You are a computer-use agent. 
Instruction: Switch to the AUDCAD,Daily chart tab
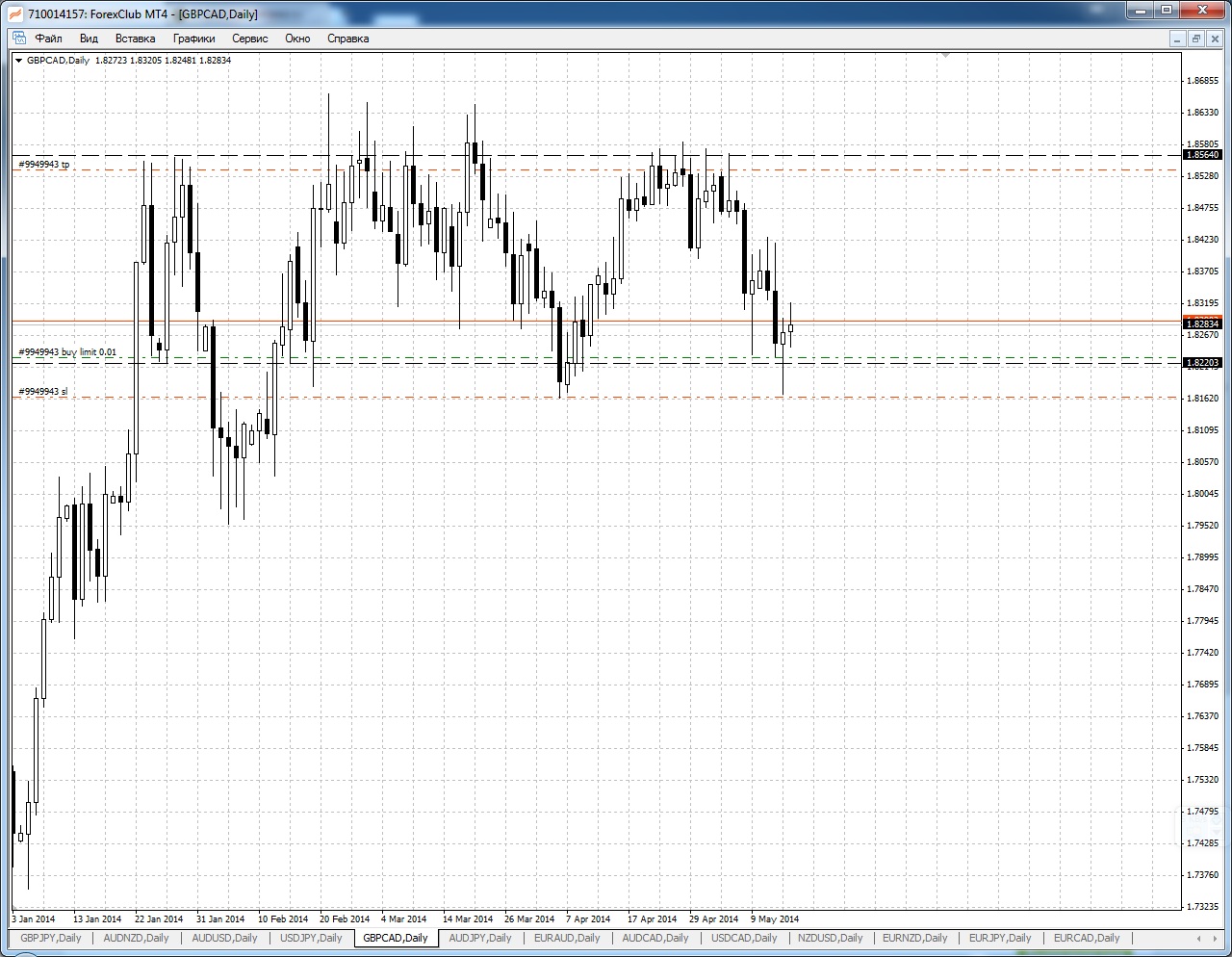point(655,938)
